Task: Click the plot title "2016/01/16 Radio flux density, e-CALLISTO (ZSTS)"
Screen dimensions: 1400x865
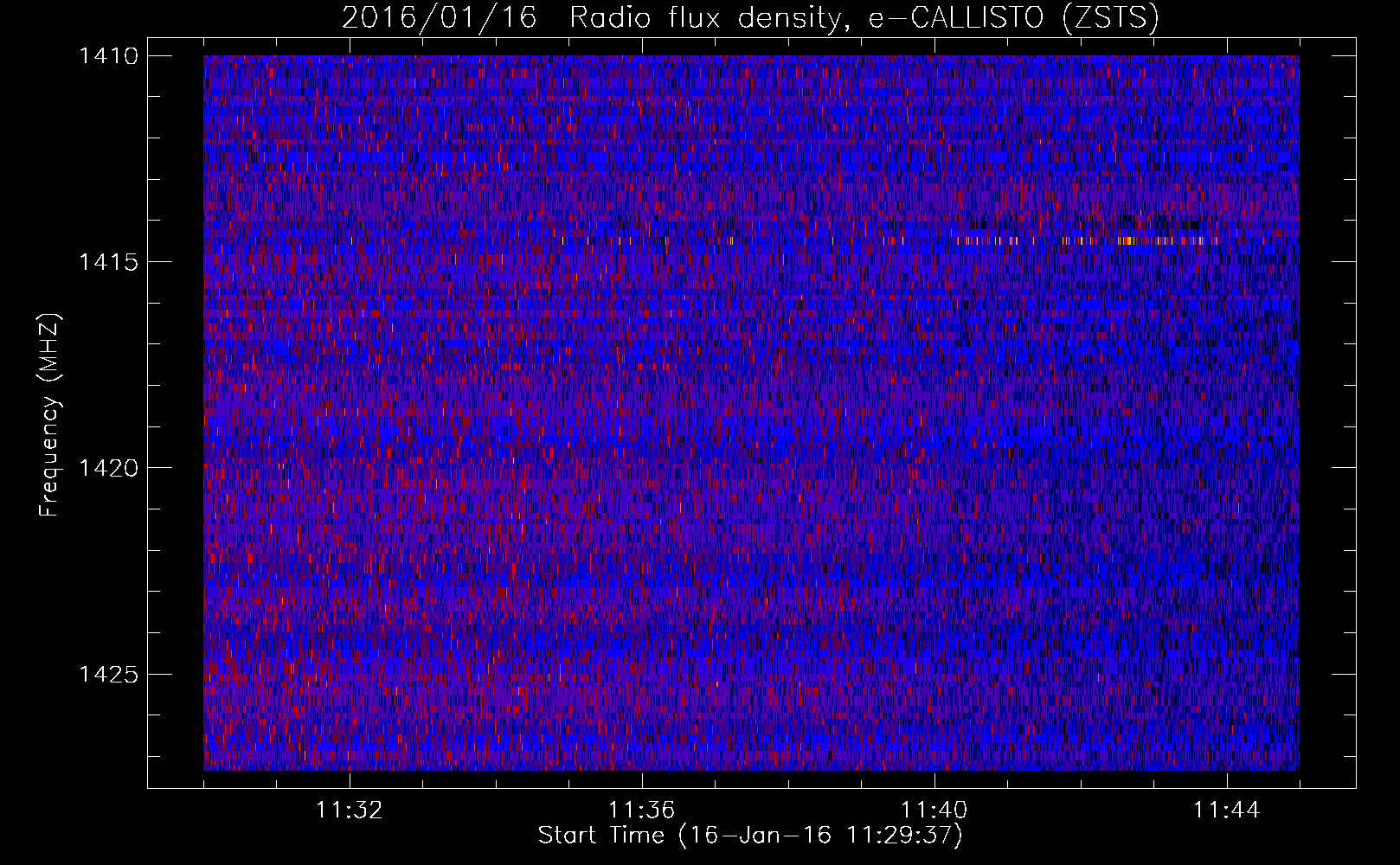Action: pos(750,17)
